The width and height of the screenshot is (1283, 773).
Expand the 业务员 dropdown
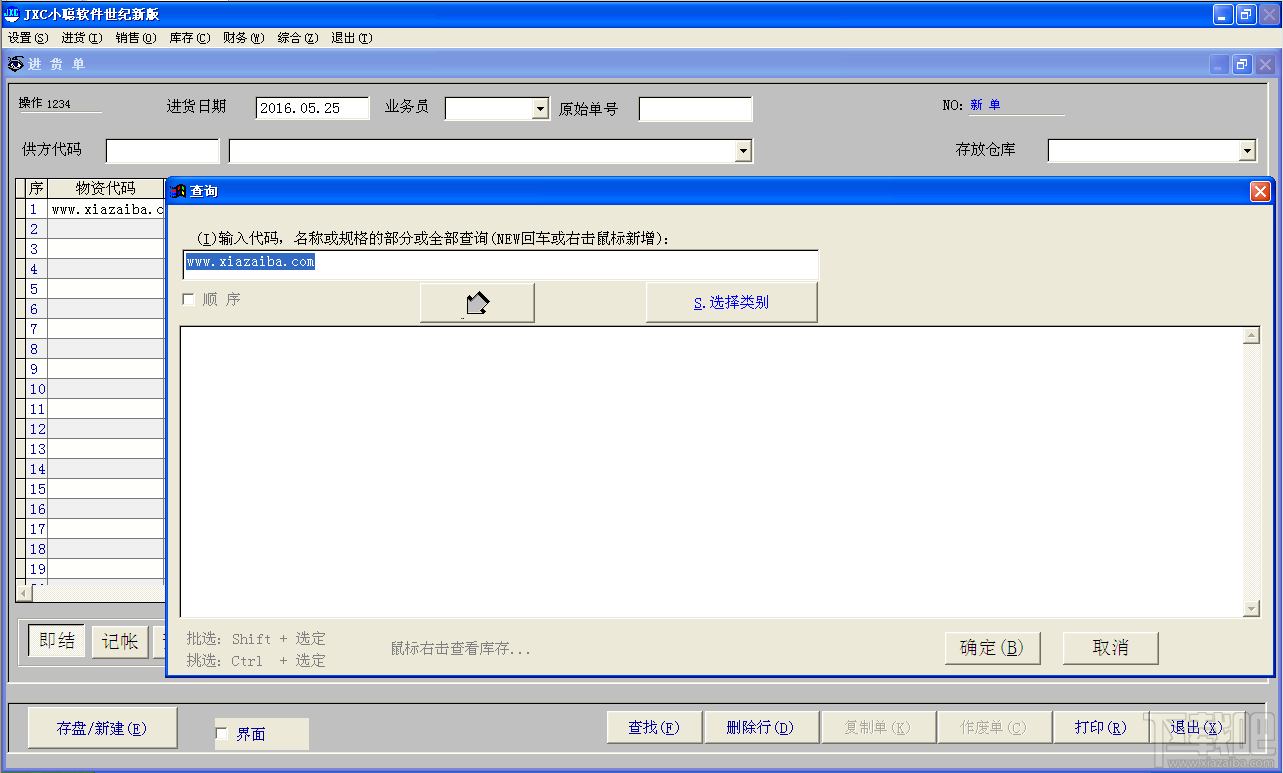540,108
